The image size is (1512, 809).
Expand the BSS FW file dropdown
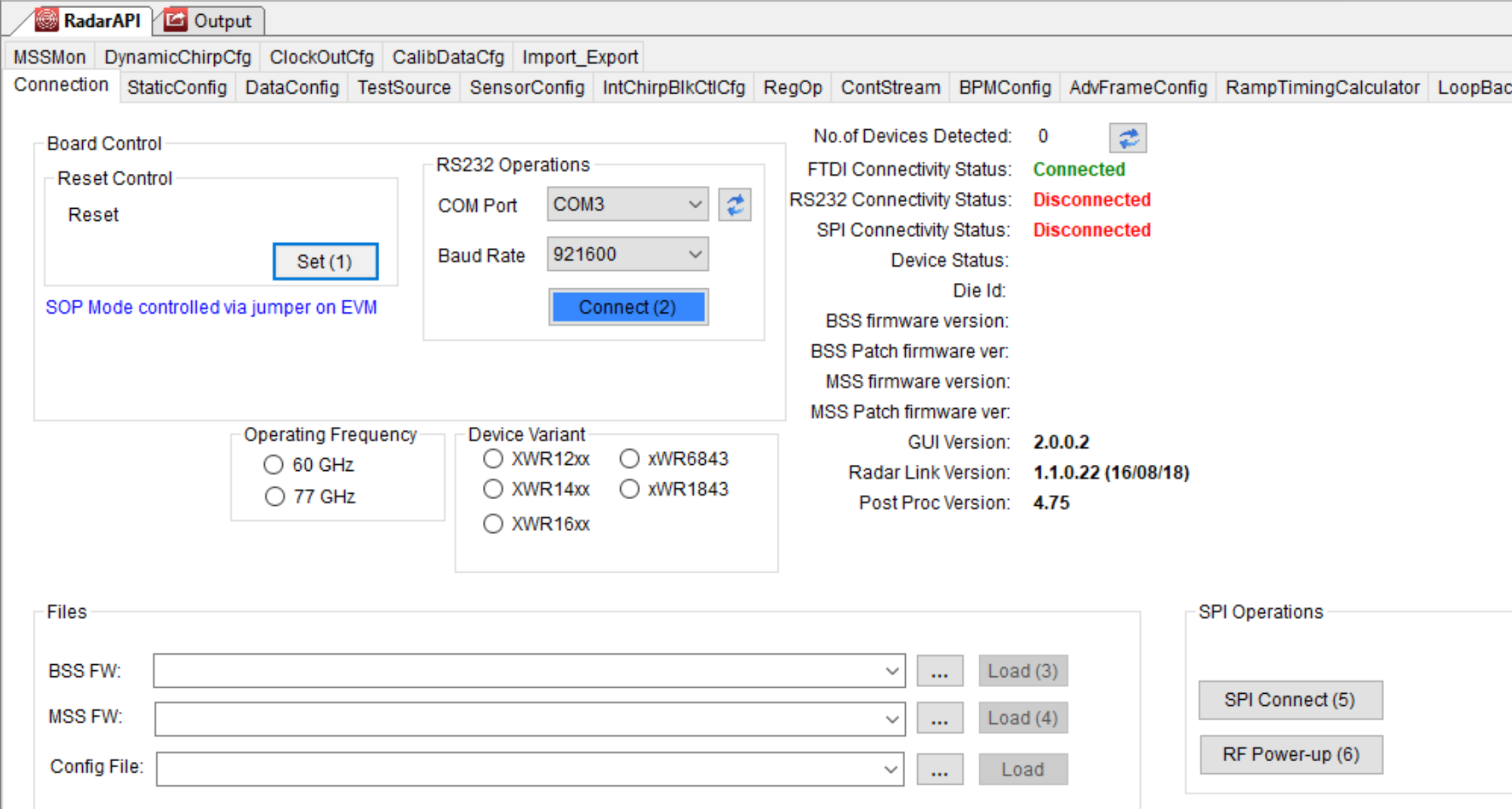coord(892,671)
